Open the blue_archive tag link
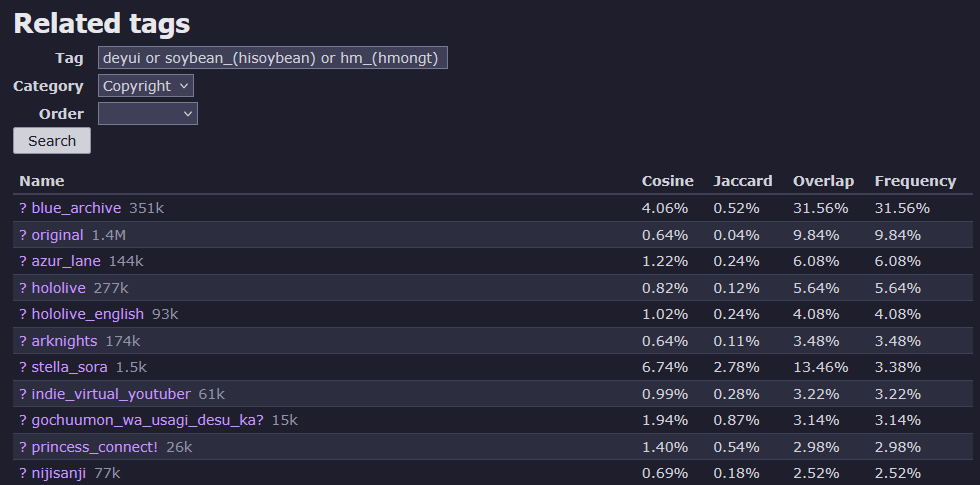This screenshot has width=980, height=485. tap(76, 208)
